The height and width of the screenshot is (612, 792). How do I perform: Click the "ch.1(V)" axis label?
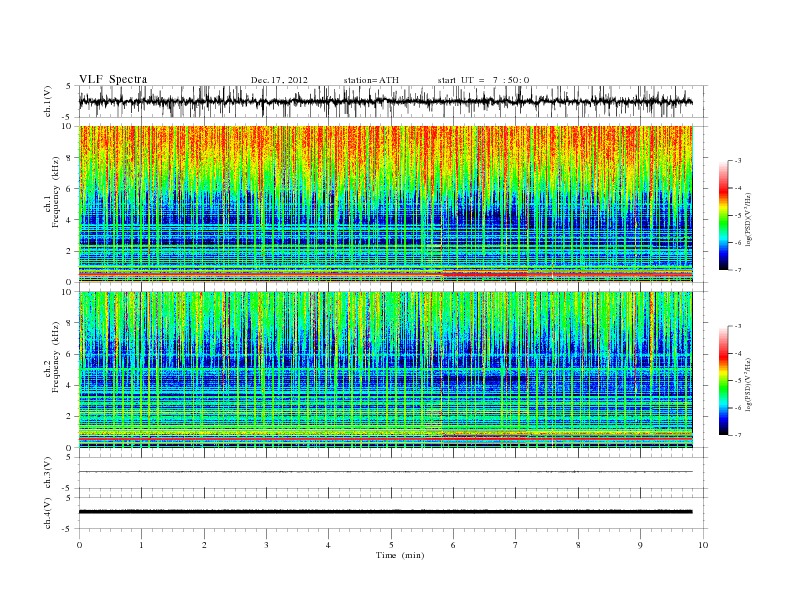48,103
